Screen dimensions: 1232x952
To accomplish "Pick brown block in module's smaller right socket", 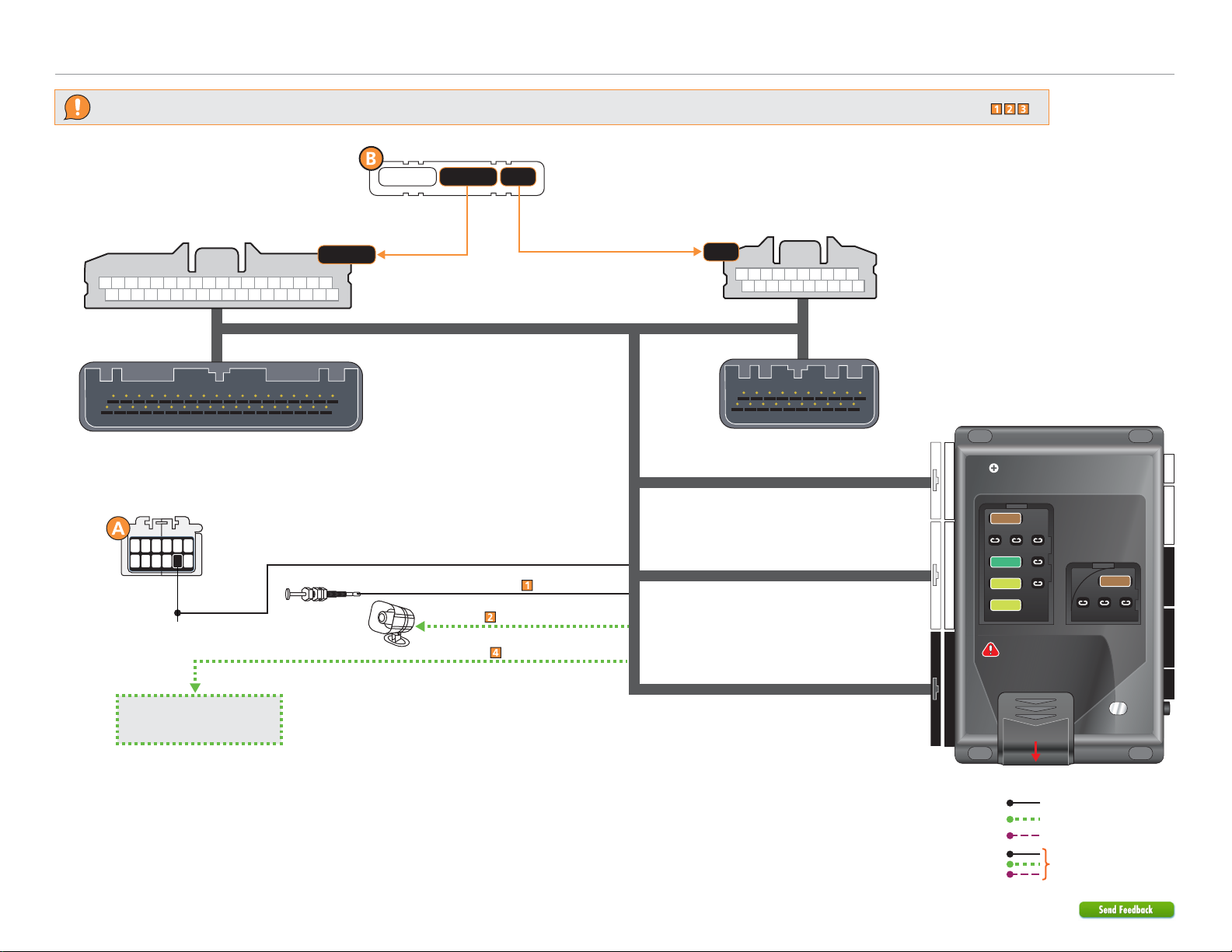I will pyautogui.click(x=1115, y=581).
